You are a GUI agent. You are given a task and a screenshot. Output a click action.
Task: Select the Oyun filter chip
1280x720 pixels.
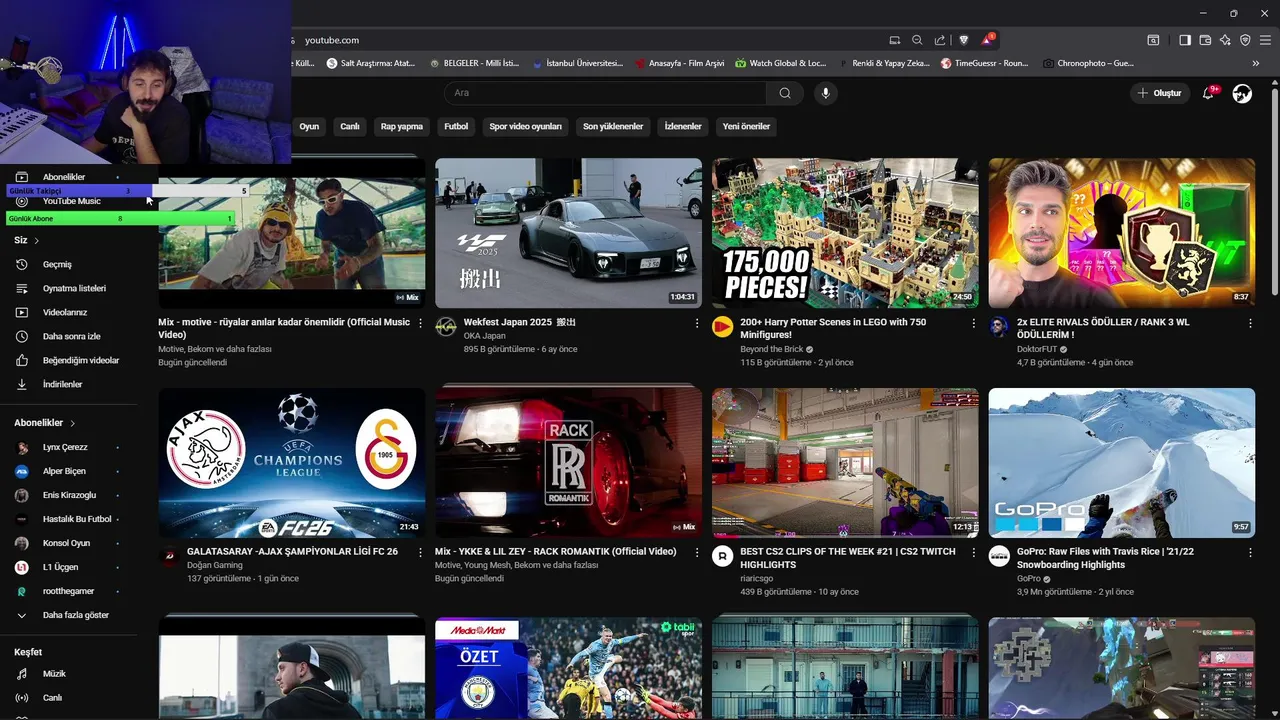coord(309,126)
